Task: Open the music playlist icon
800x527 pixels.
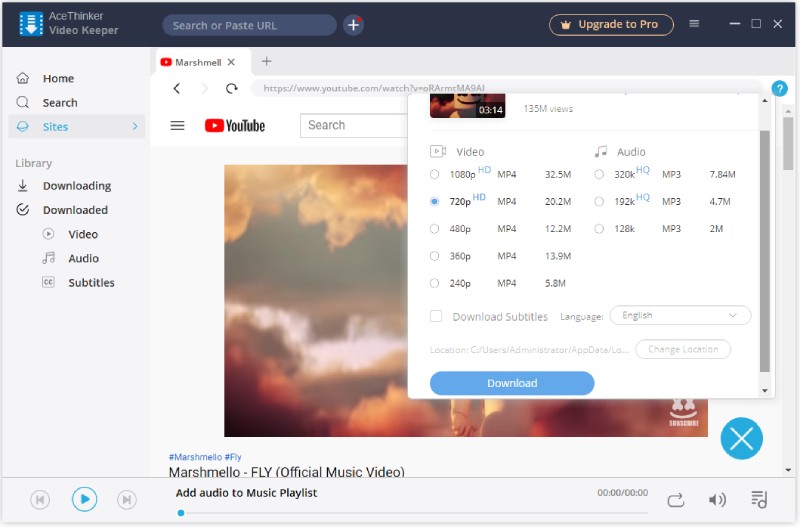Action: tap(759, 499)
